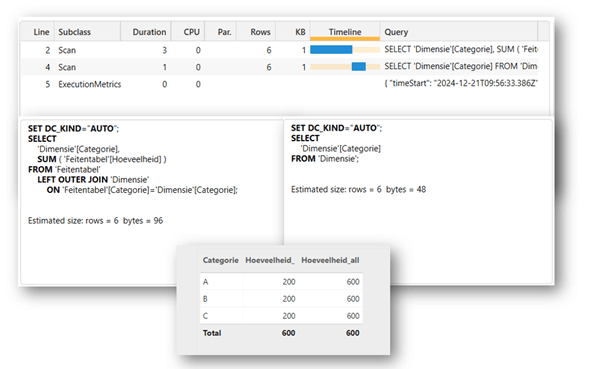The width and height of the screenshot is (605, 369).
Task: Click the query text starting with timeStart
Action: pyautogui.click(x=461, y=83)
